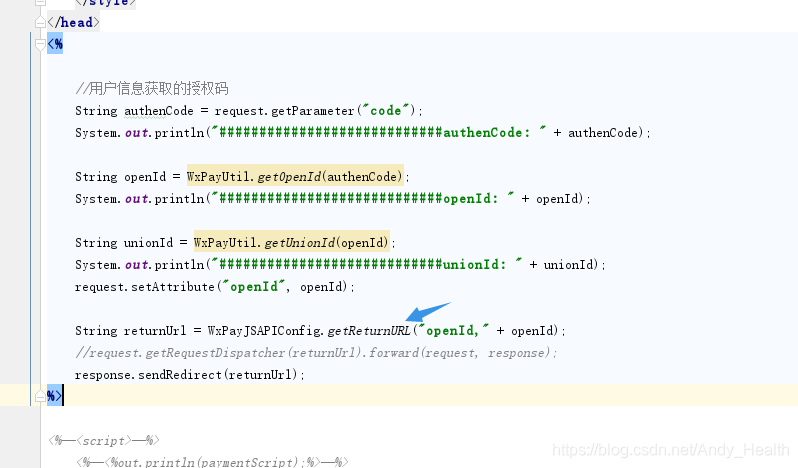
Task: Click the openId: string in println
Action: point(363,199)
